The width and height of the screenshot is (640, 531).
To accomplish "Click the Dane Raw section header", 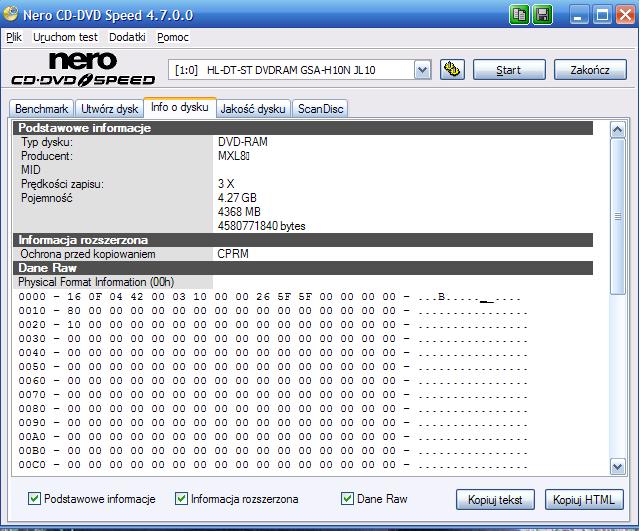I will [303, 268].
